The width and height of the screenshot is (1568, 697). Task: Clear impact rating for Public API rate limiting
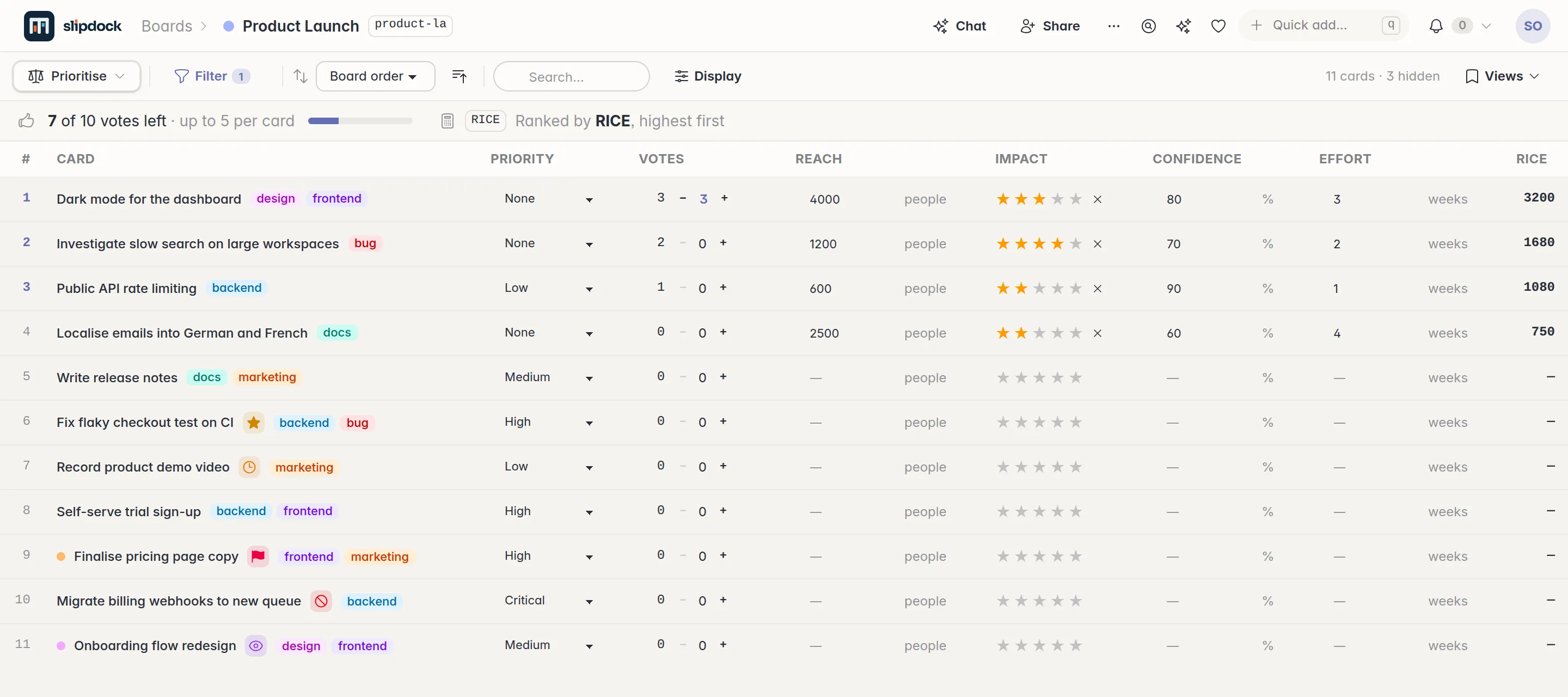(x=1098, y=289)
